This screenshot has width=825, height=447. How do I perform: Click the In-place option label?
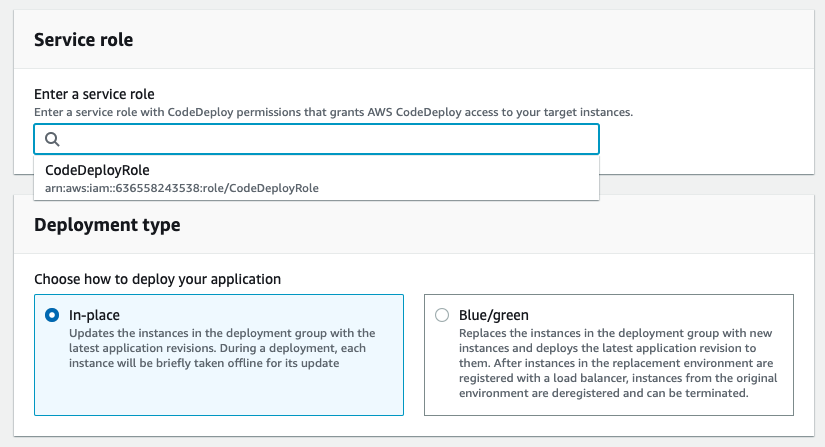94,315
